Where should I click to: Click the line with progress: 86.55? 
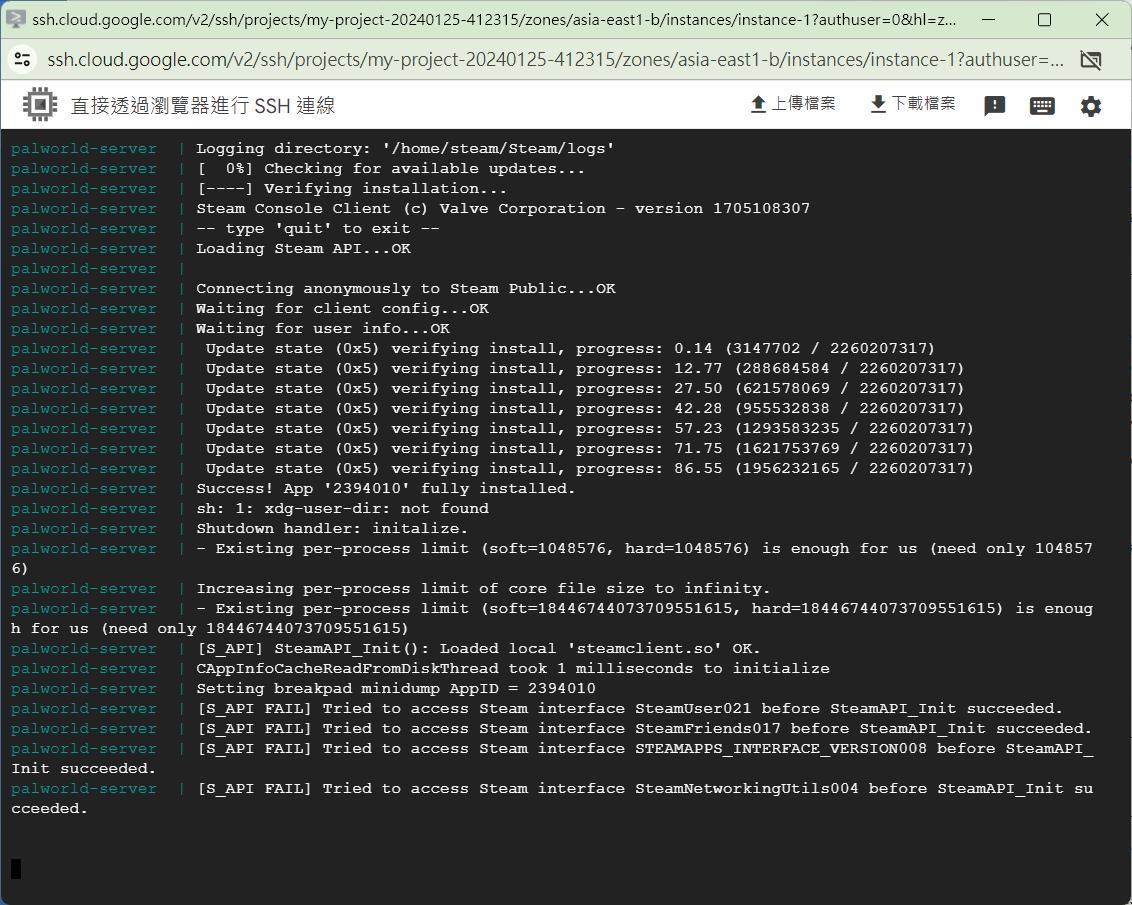click(x=589, y=468)
